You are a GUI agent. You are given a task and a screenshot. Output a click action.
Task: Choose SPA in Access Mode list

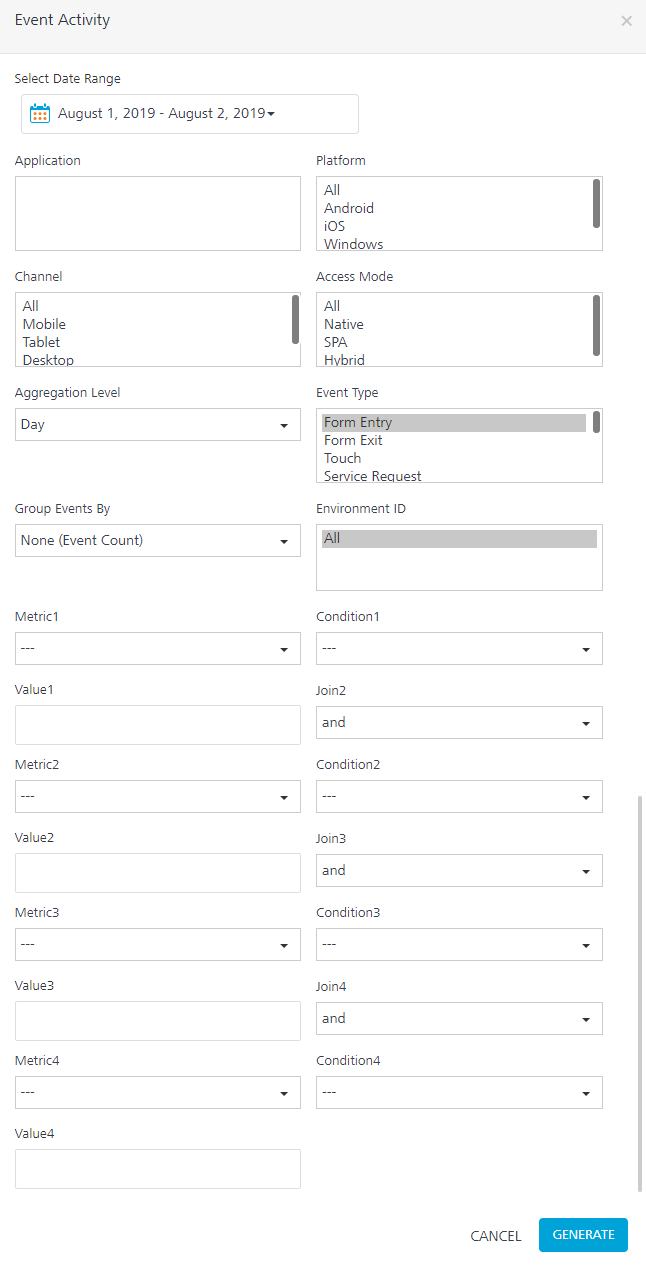click(x=336, y=342)
